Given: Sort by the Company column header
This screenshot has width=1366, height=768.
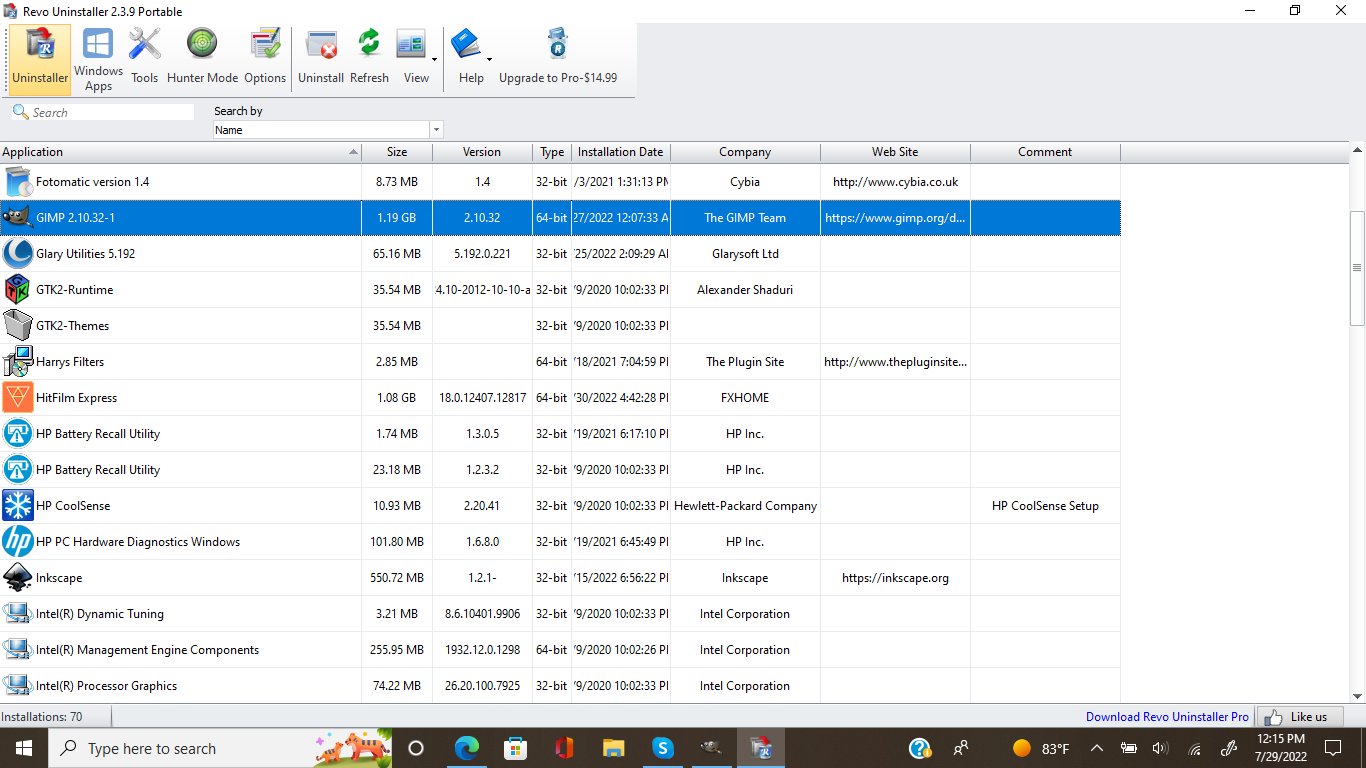Looking at the screenshot, I should pyautogui.click(x=745, y=152).
